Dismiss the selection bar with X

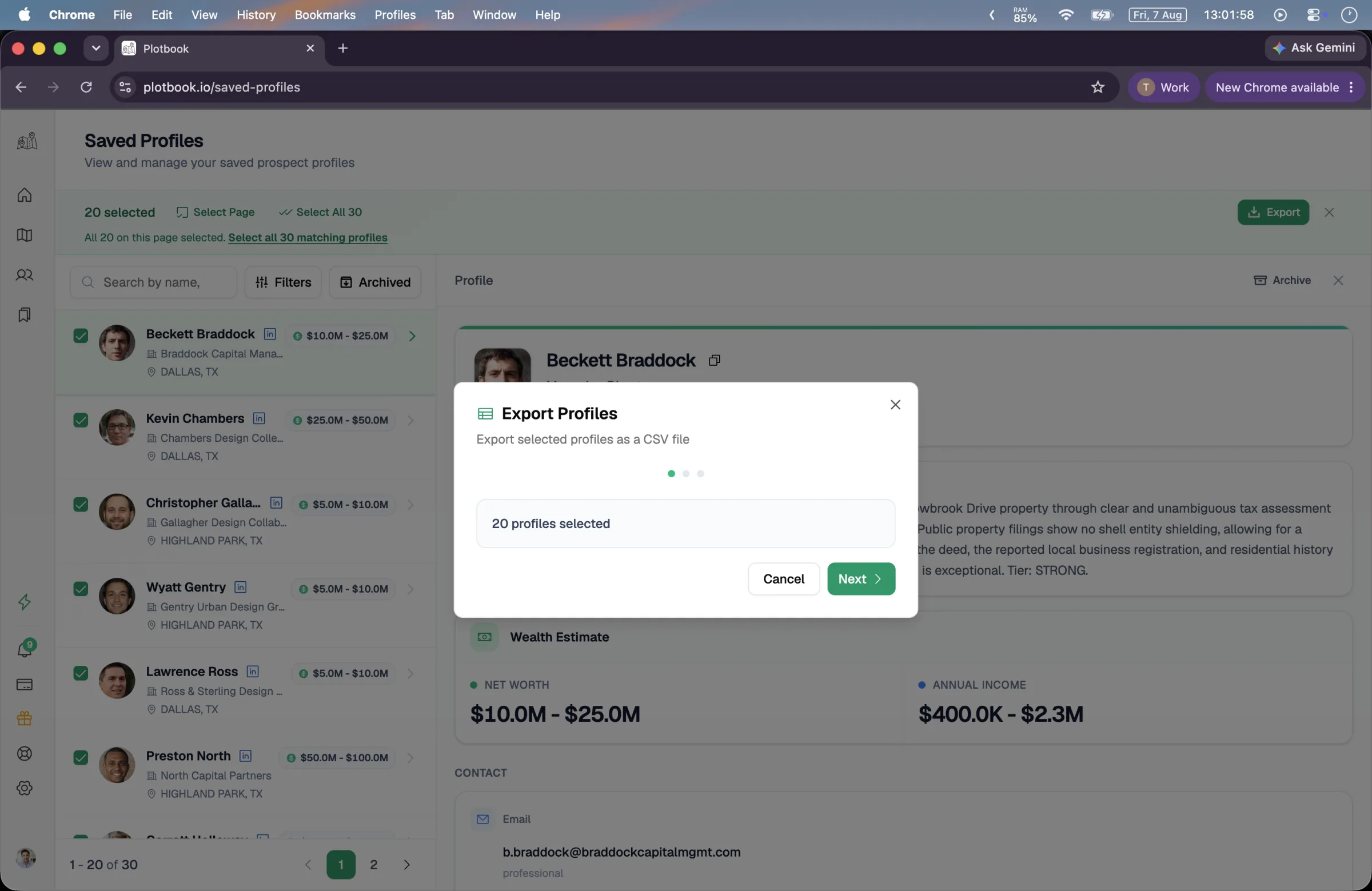1329,213
